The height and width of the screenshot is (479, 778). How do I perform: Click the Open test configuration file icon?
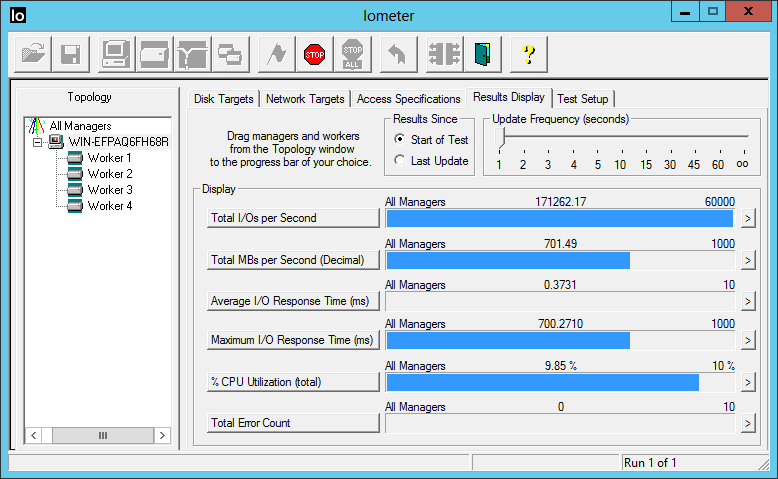(33, 54)
